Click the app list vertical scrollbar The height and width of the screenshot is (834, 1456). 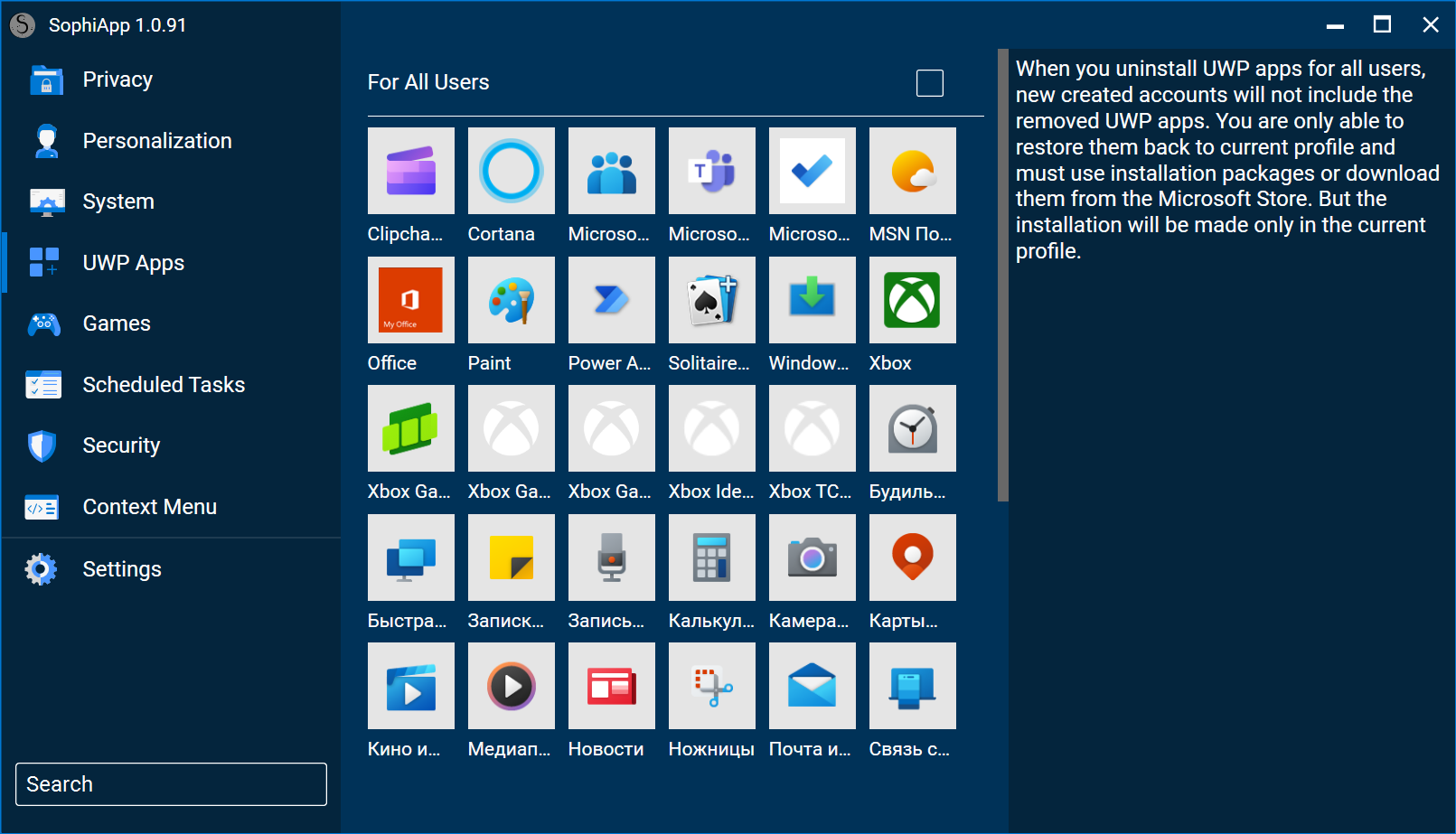(1002, 275)
